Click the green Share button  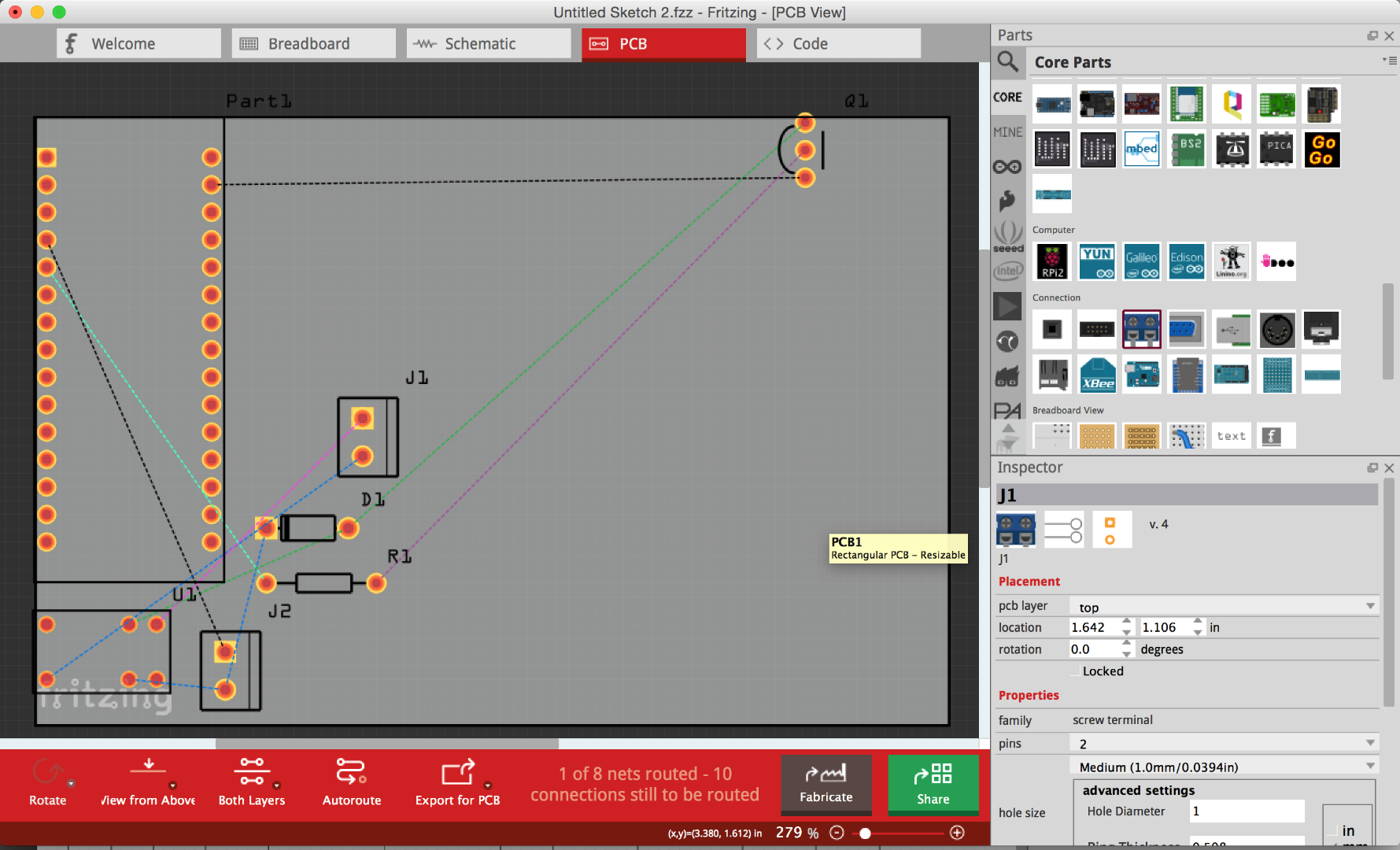933,785
